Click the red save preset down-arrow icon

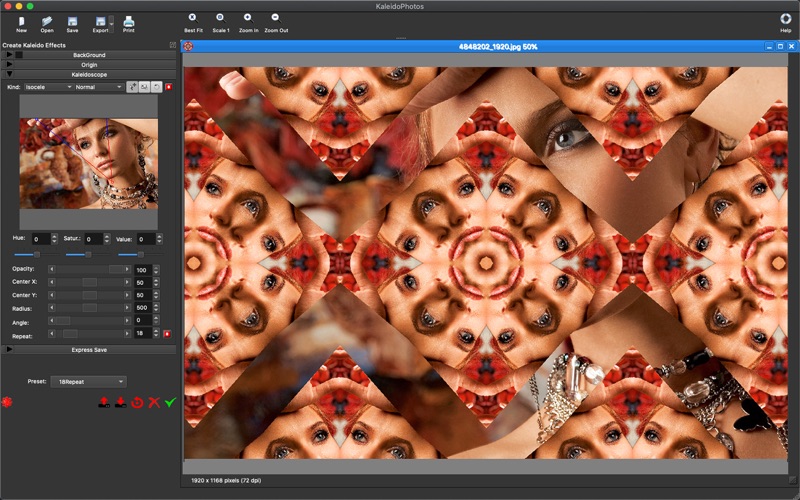[120, 403]
